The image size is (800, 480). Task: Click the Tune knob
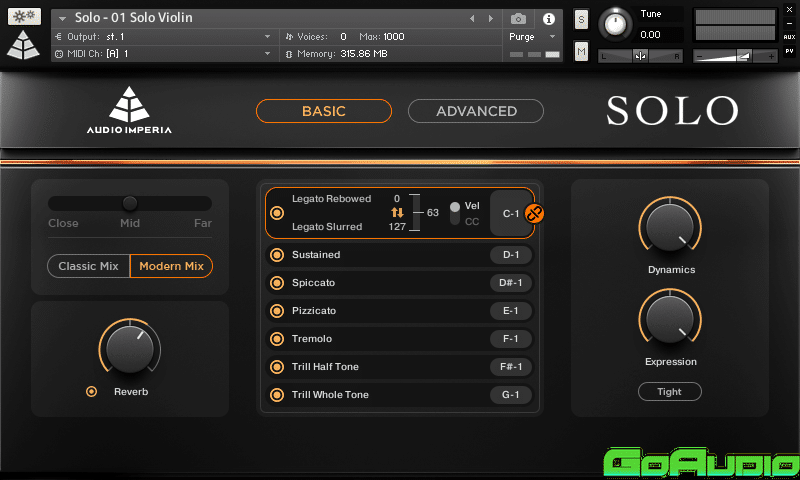615,24
